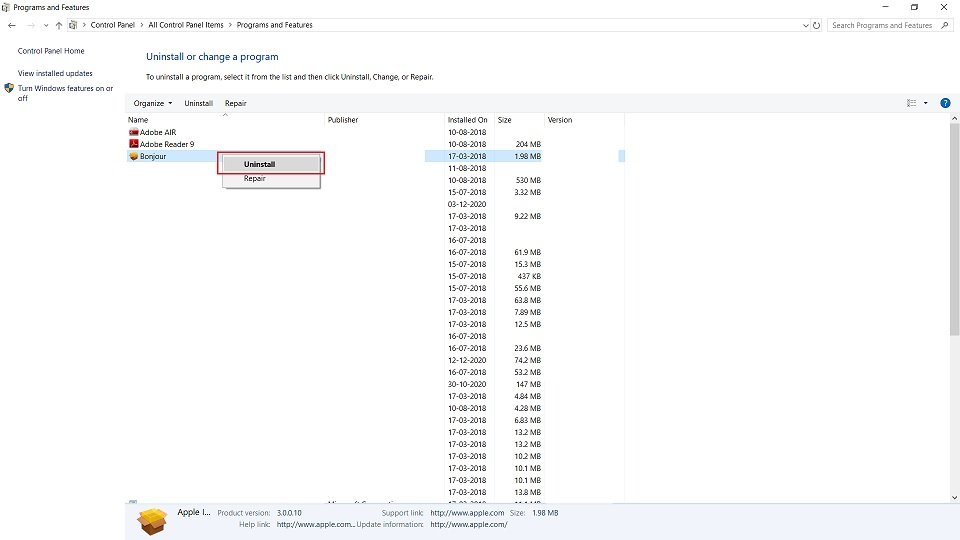Go back with the back arrow

(x=12, y=25)
